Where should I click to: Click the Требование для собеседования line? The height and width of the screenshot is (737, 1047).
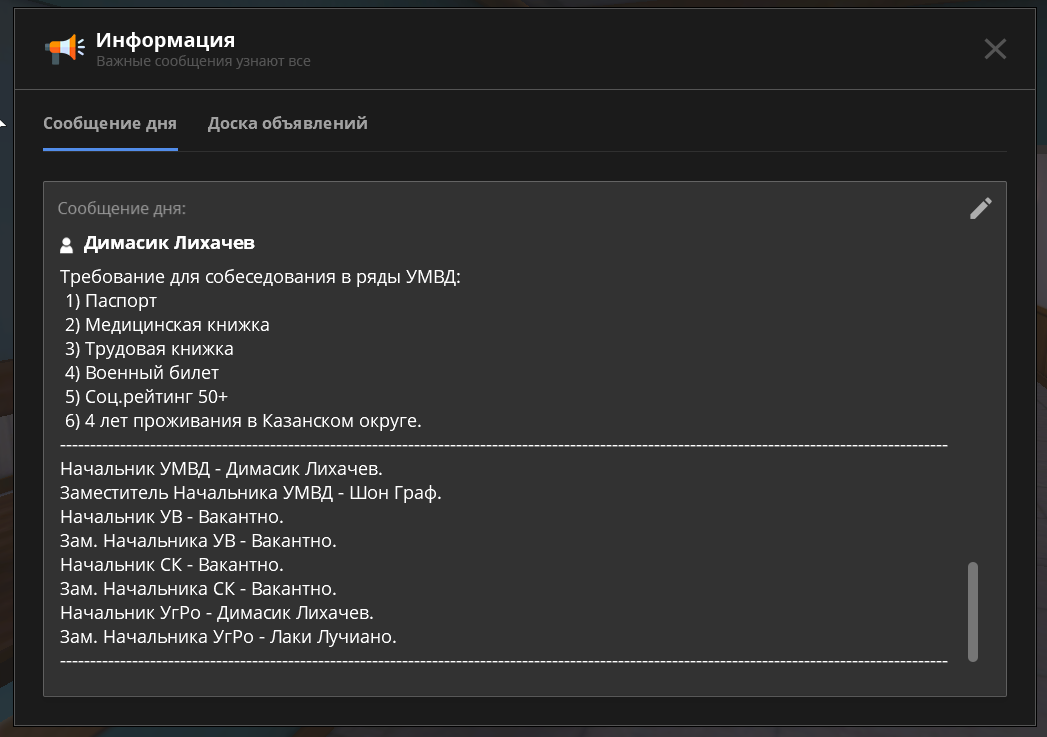[x=260, y=277]
